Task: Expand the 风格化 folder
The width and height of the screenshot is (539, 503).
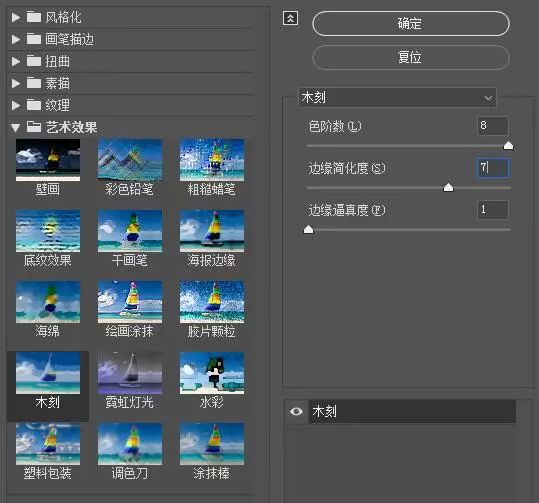Action: click(15, 17)
